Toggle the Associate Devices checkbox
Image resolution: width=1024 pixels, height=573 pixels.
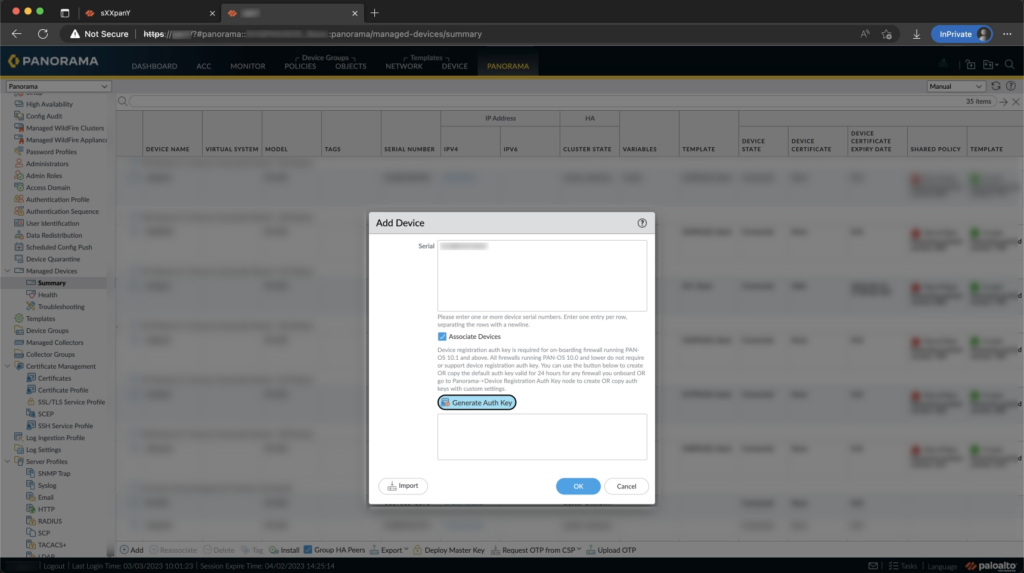point(442,336)
